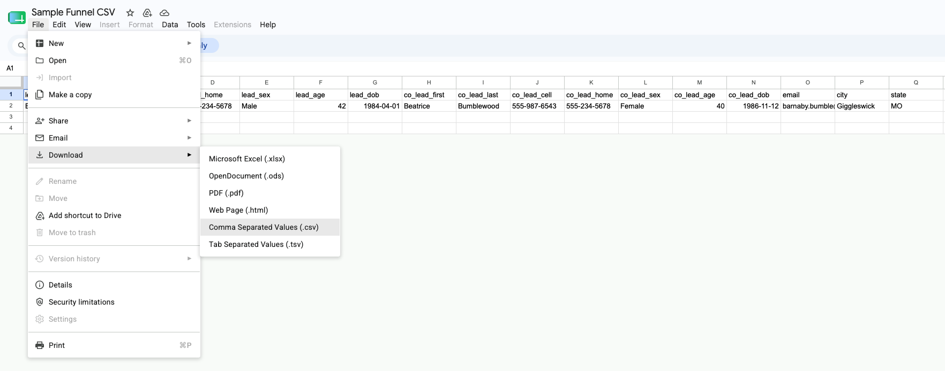The width and height of the screenshot is (945, 371).
Task: Check the cloud save status icon
Action: coord(165,13)
